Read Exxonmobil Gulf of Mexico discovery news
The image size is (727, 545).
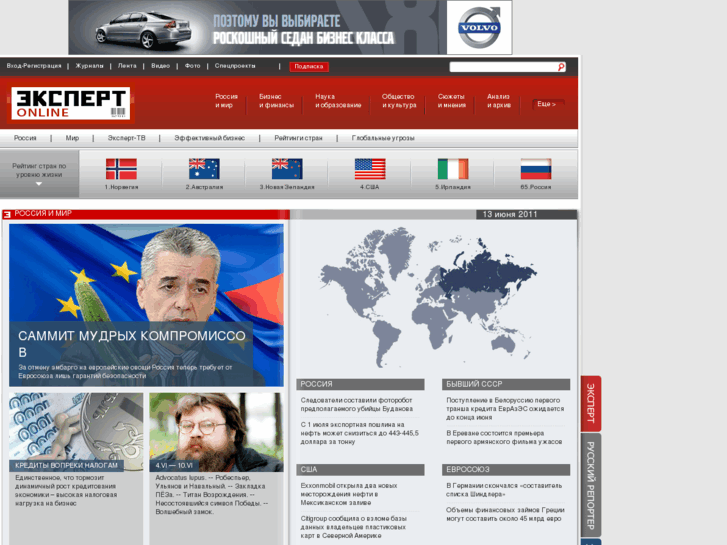(x=349, y=494)
